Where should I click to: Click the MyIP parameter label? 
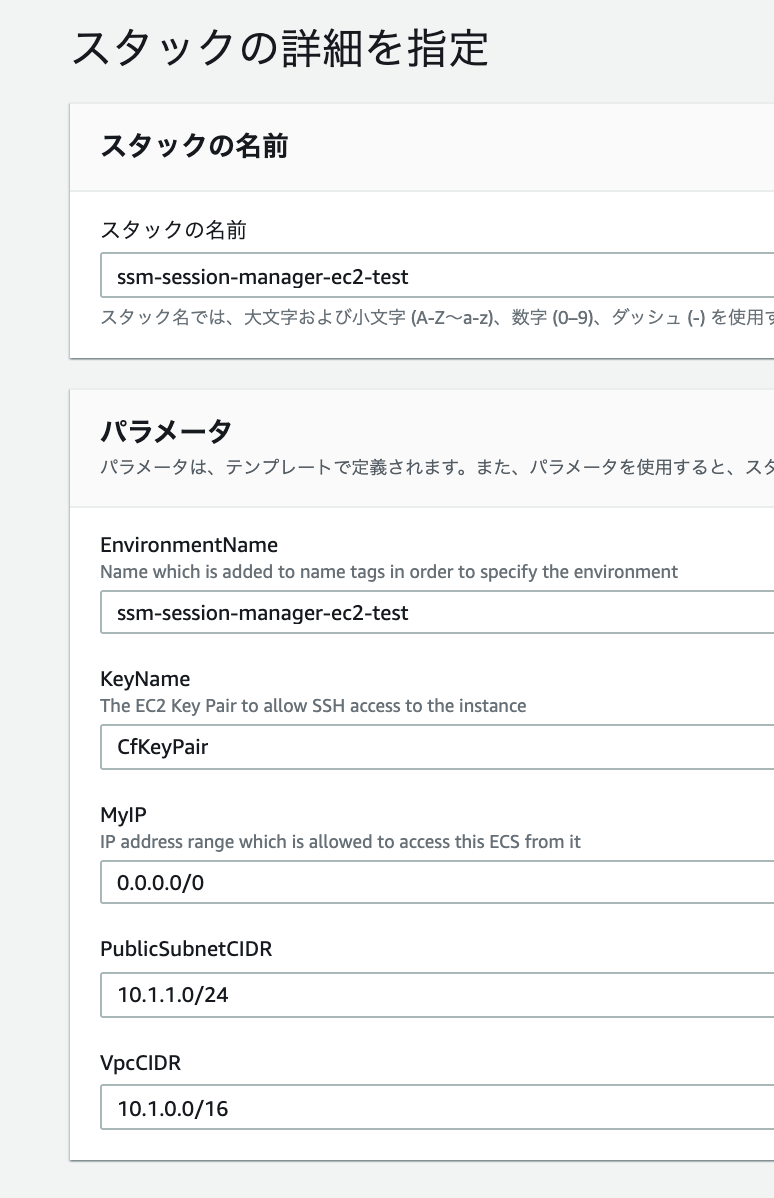123,814
